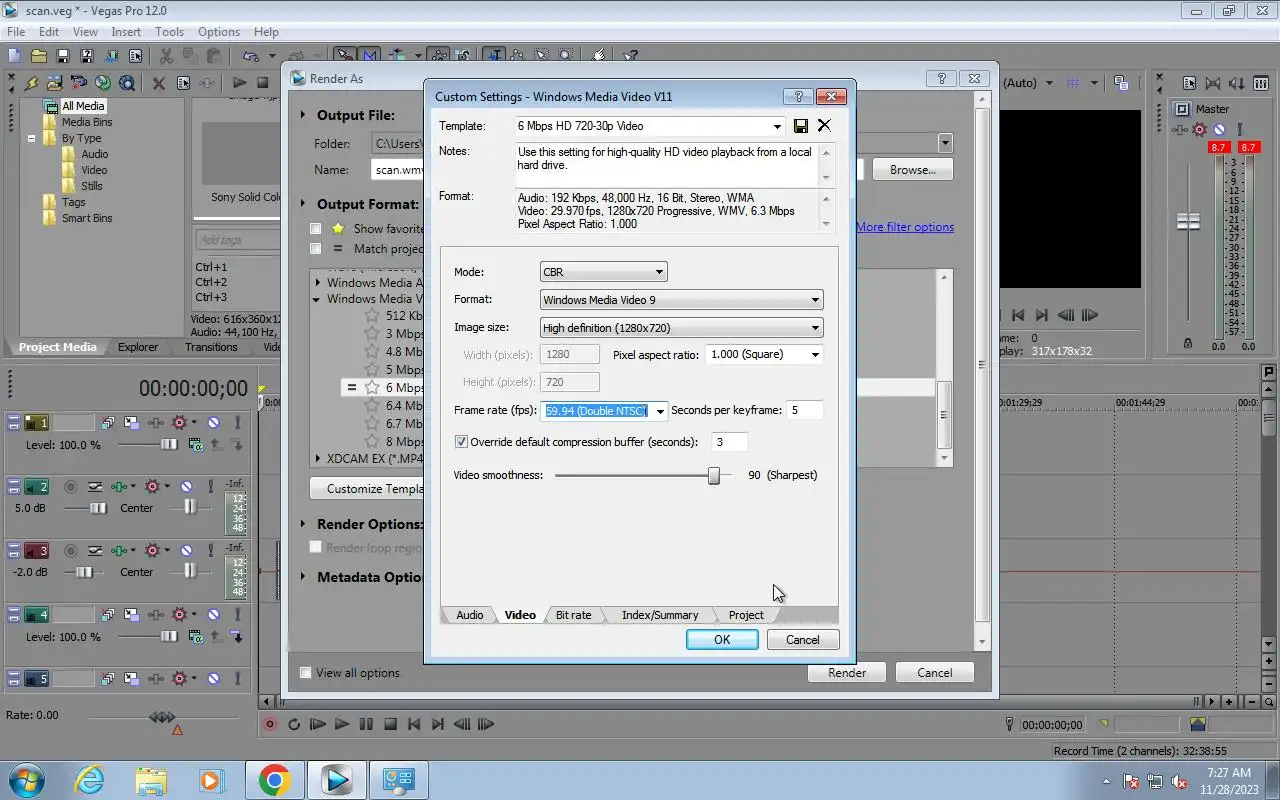The width and height of the screenshot is (1280, 800).
Task: Open the Frame rate dropdown arrow
Action: (x=660, y=411)
